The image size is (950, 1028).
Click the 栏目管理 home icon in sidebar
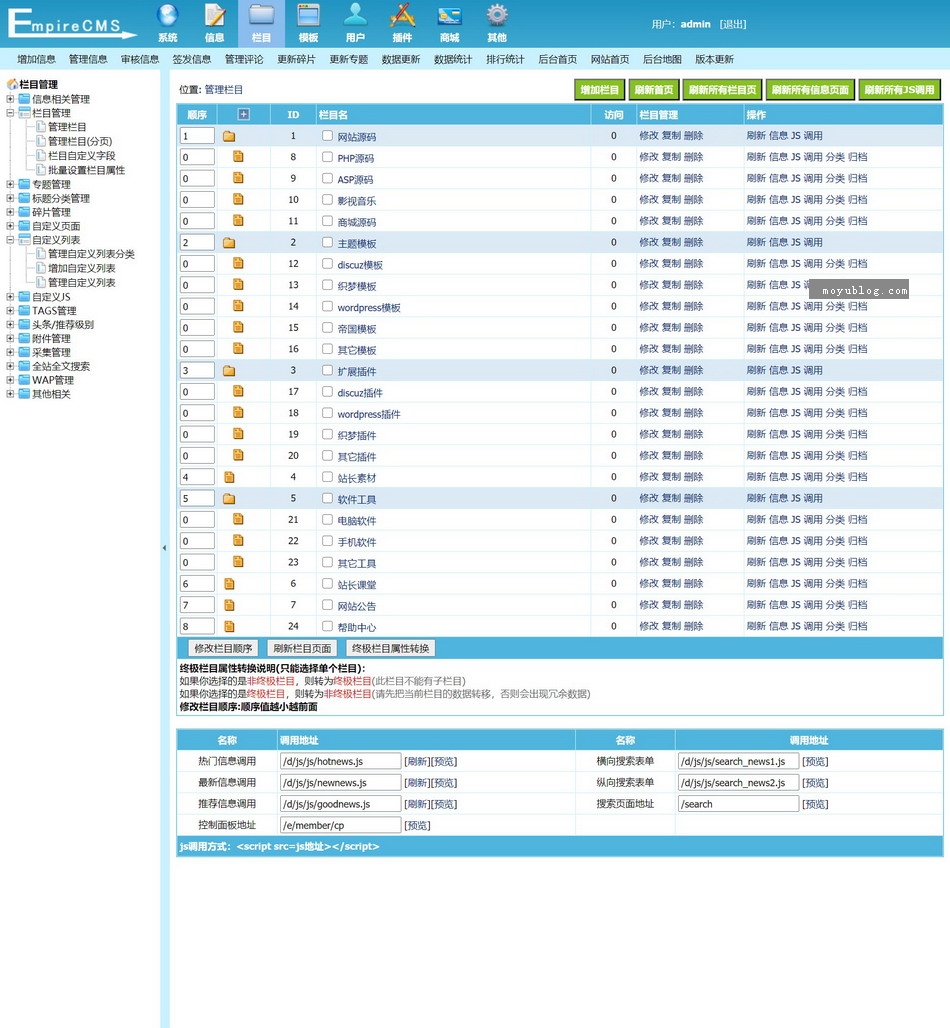click(x=12, y=84)
